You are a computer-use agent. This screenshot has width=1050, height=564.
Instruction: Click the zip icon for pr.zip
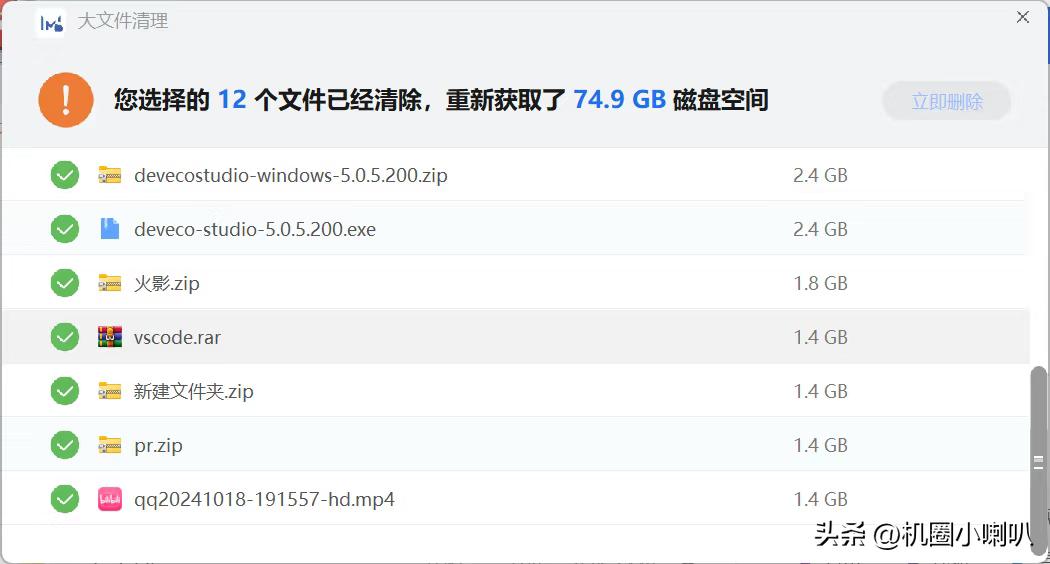tap(110, 445)
